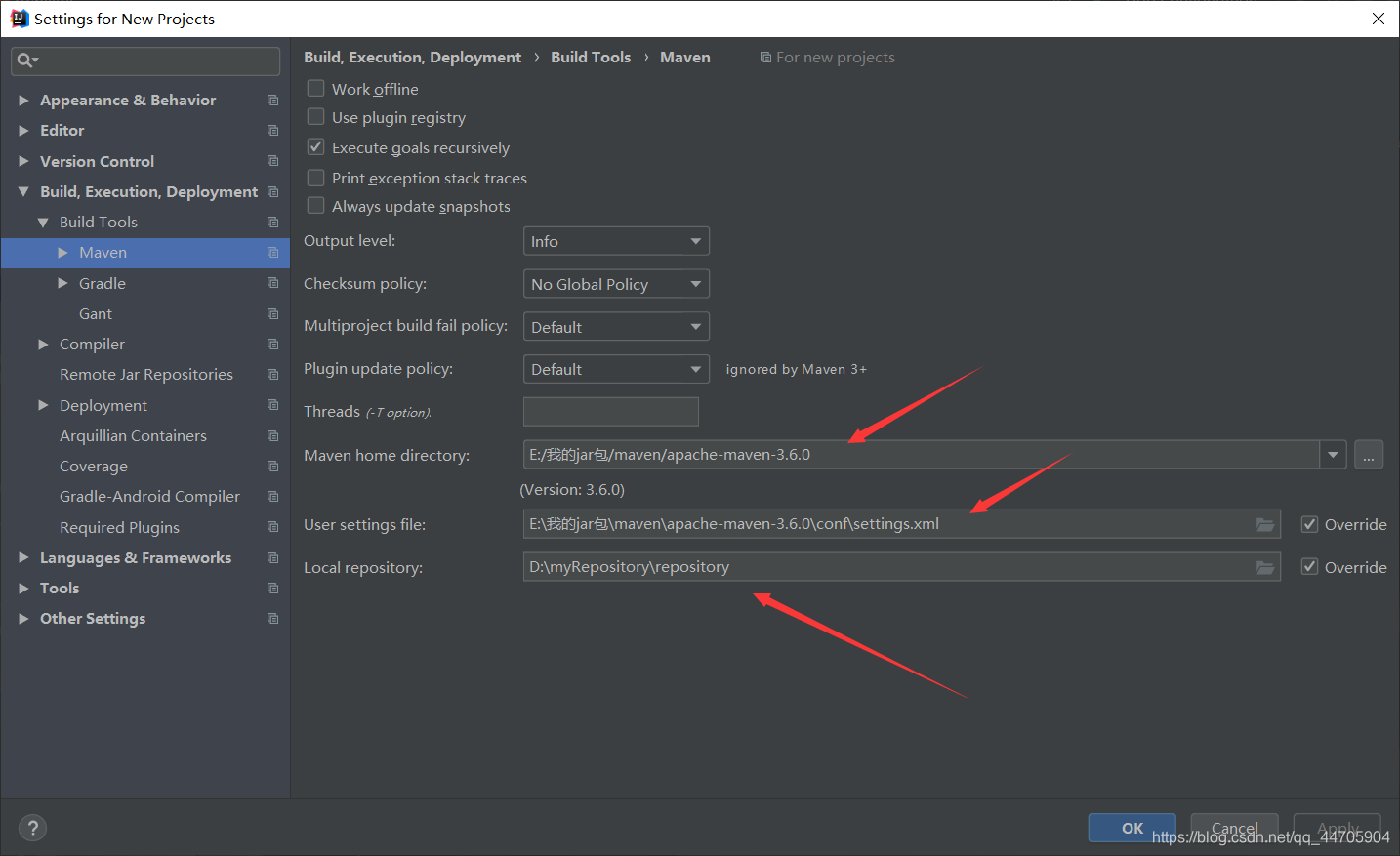Click the copy icon beside Gradle-Android Compiler
The width and height of the screenshot is (1400, 856).
[x=272, y=497]
